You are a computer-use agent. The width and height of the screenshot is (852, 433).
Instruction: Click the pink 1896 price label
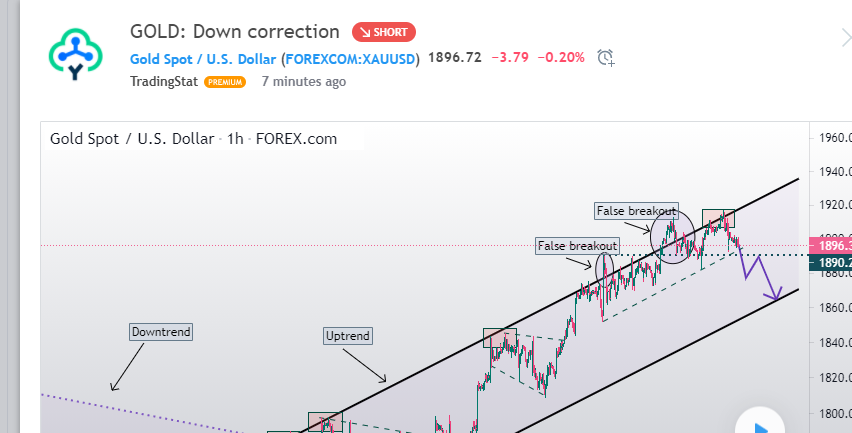click(834, 245)
